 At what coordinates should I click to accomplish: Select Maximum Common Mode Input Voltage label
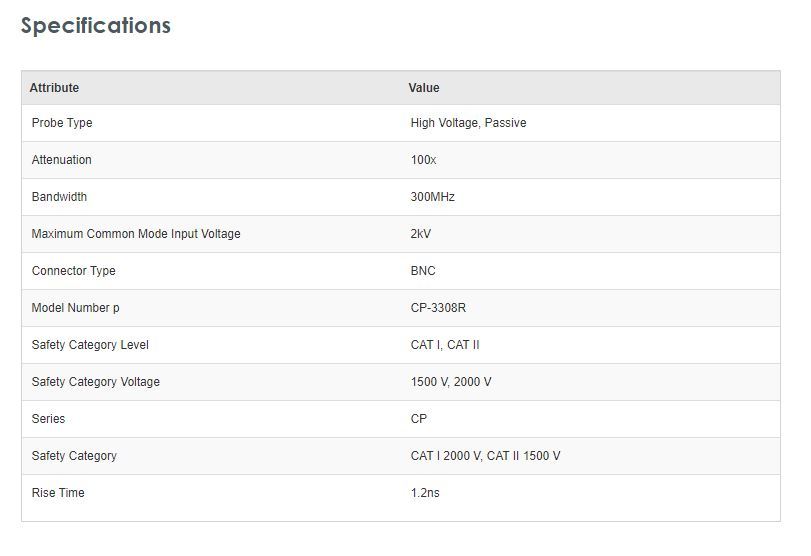pos(136,234)
